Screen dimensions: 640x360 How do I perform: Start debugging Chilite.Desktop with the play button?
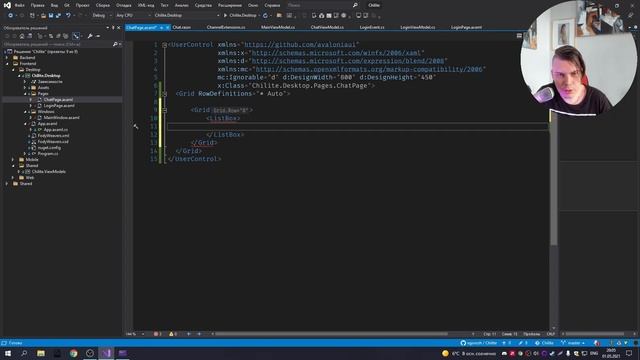tap(240, 16)
